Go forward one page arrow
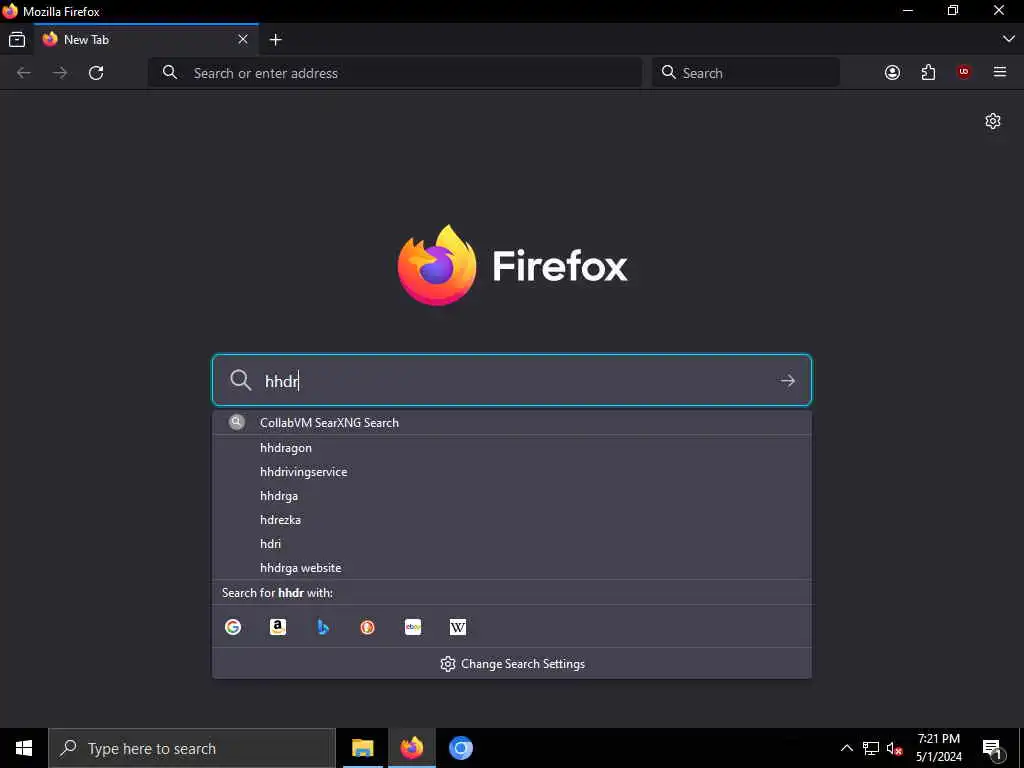This screenshot has height=768, width=1024. pyautogui.click(x=60, y=72)
